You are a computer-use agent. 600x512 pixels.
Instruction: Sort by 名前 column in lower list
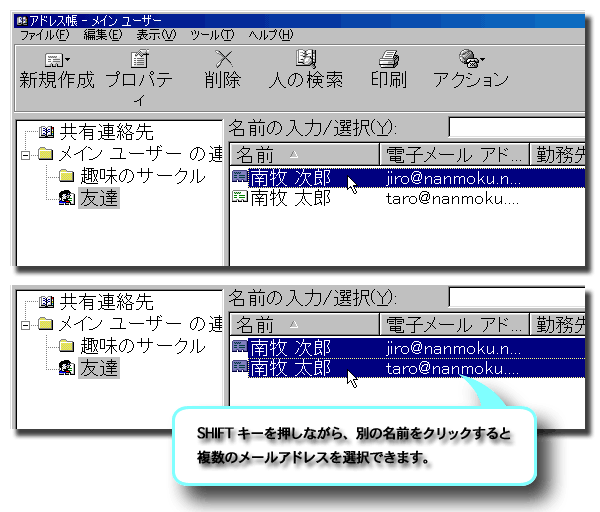click(304, 324)
